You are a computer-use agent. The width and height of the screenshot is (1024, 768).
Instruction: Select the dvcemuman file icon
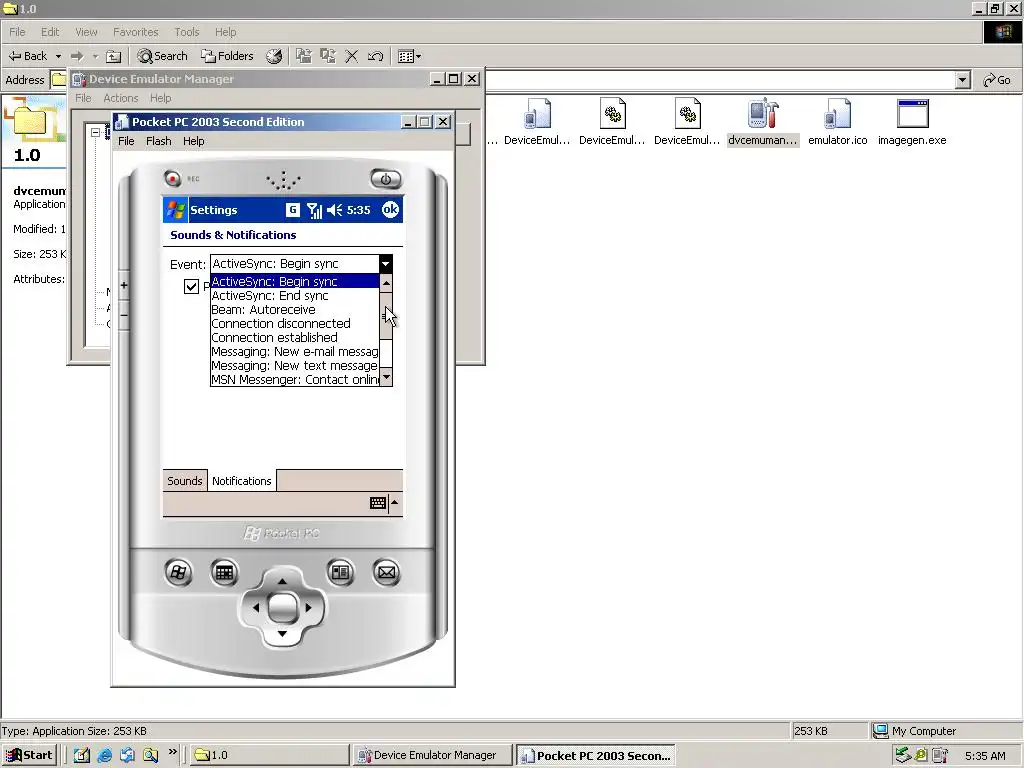click(763, 122)
